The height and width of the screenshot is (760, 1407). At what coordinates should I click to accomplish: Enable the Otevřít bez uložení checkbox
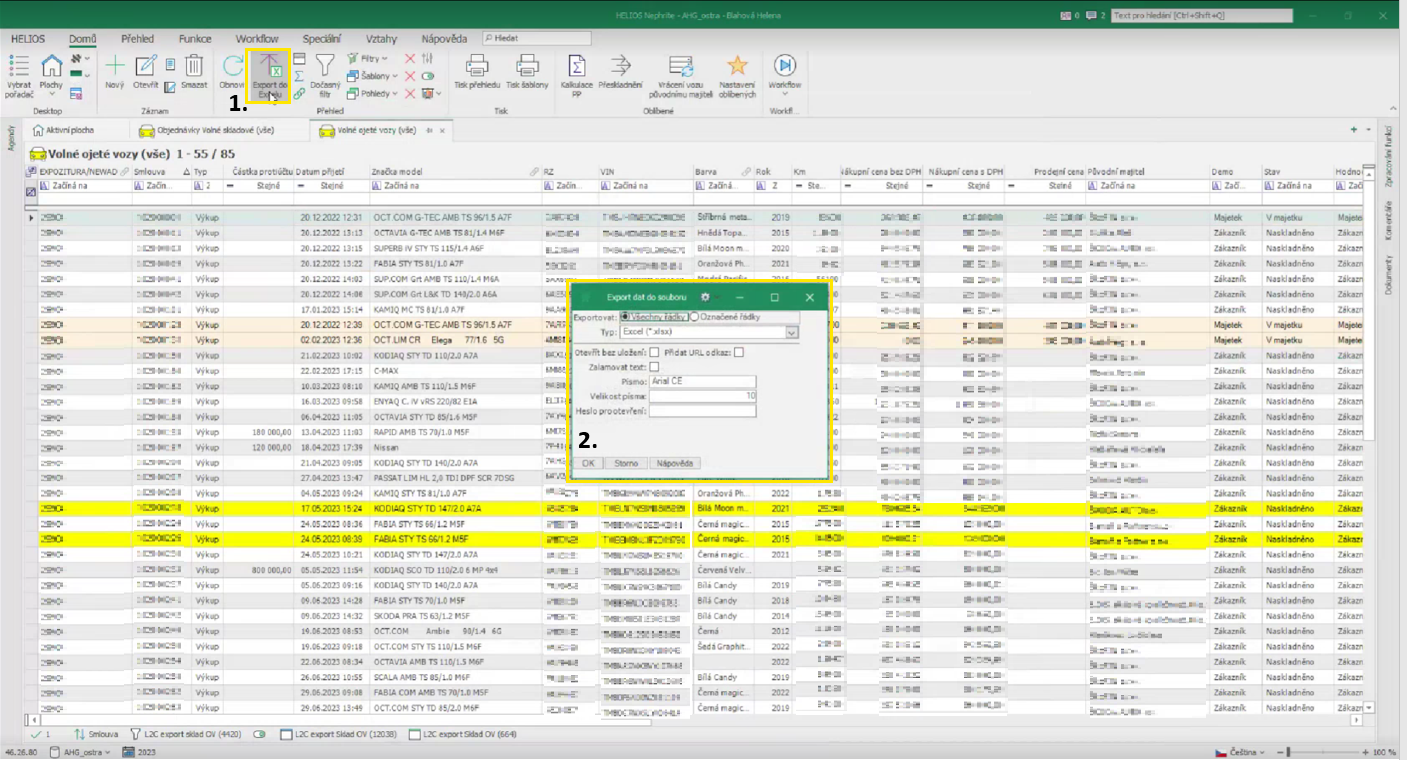pos(654,352)
